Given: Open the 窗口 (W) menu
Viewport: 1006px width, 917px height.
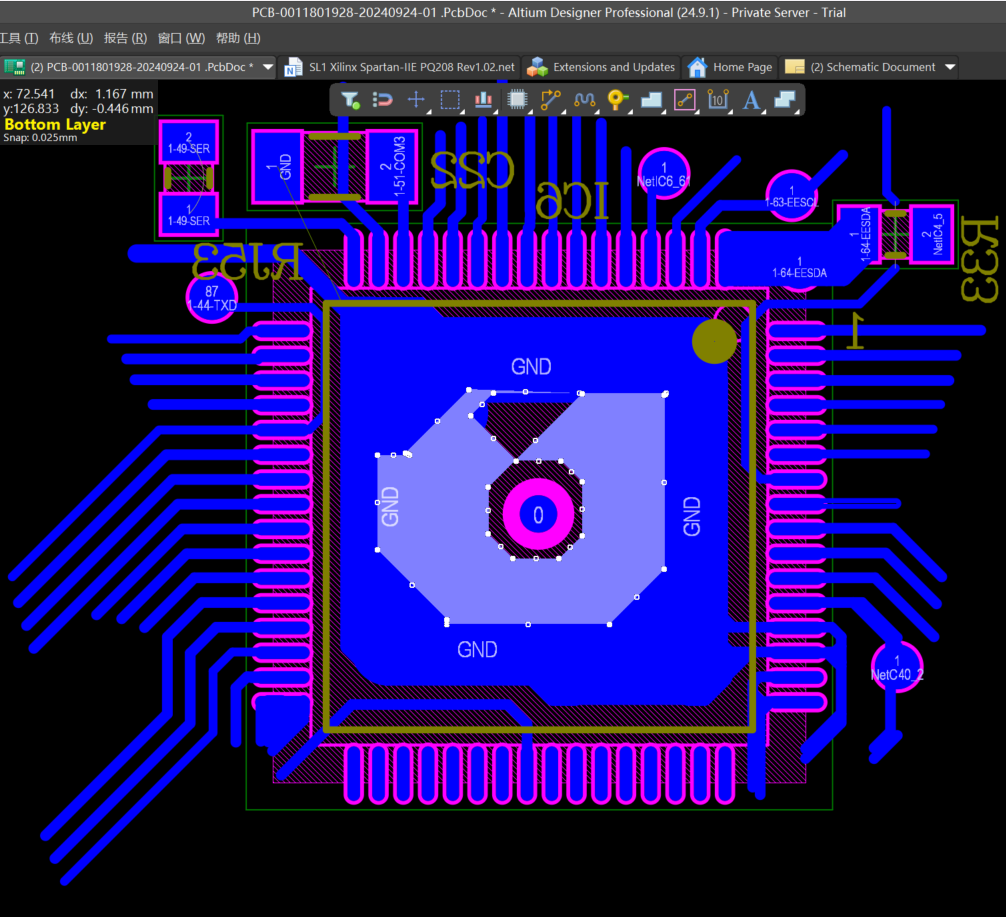Looking at the screenshot, I should tap(182, 39).
